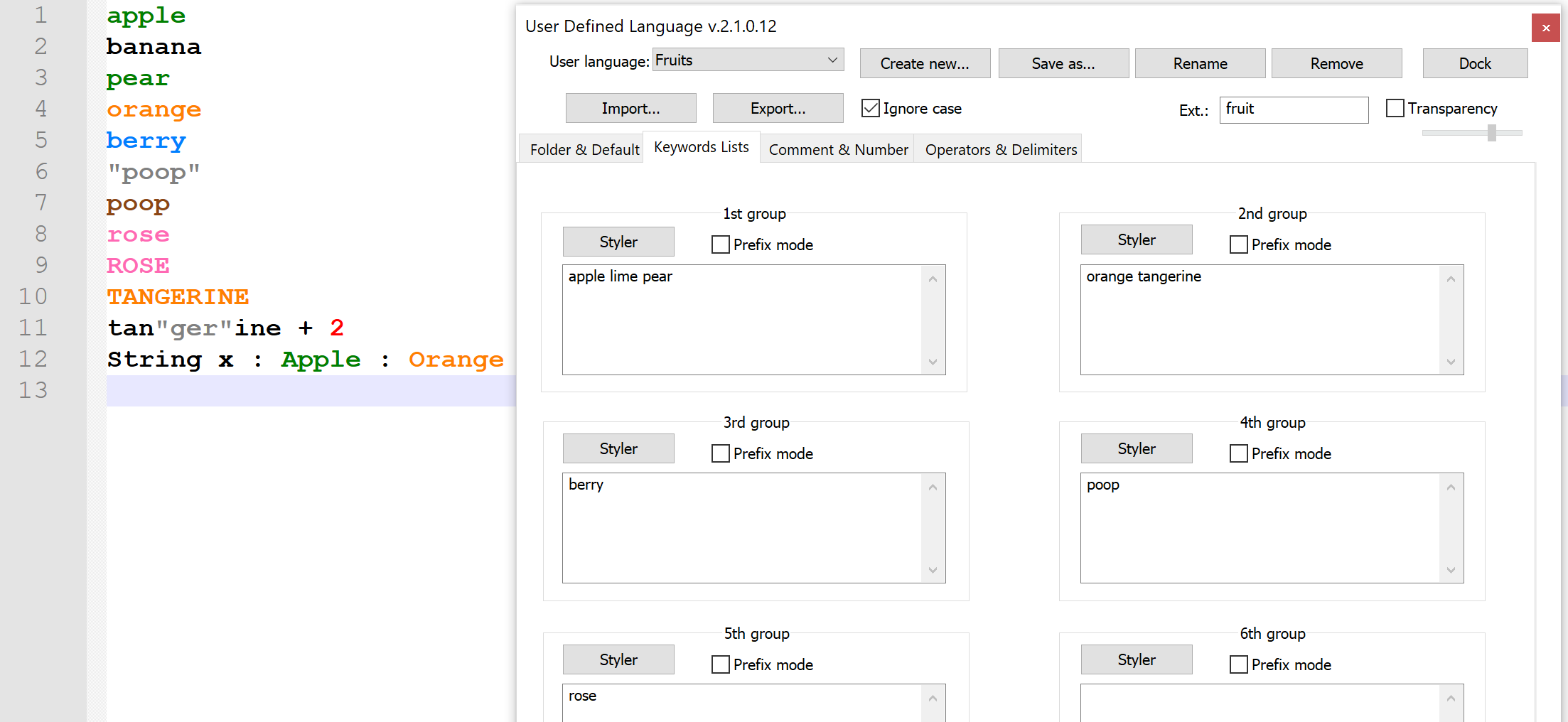Close the User Defined Language dialog
1568x722 pixels.
click(1545, 28)
